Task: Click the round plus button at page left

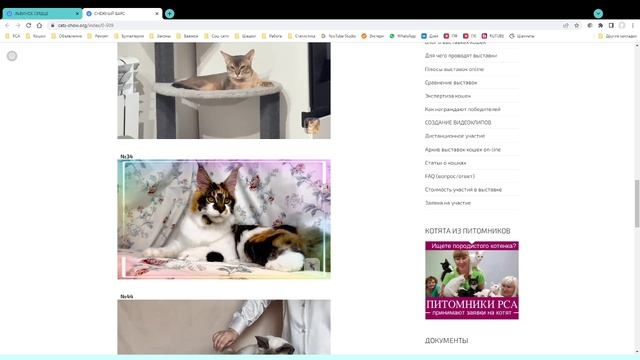Action: [12, 56]
